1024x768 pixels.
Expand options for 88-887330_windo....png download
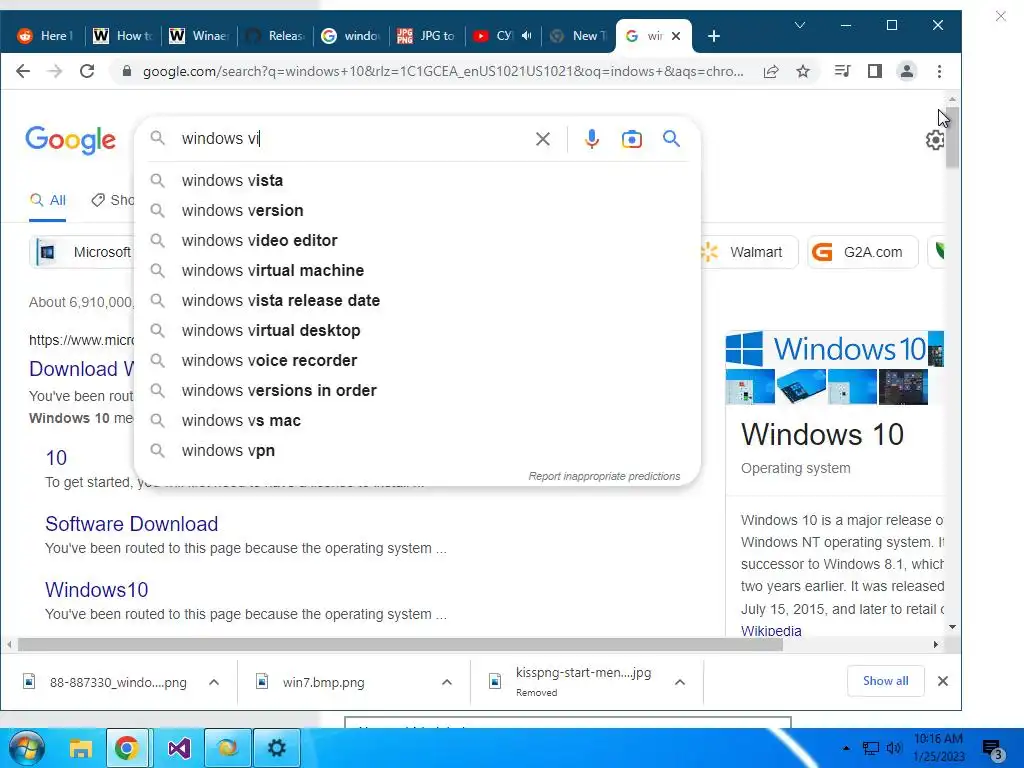pyautogui.click(x=214, y=682)
